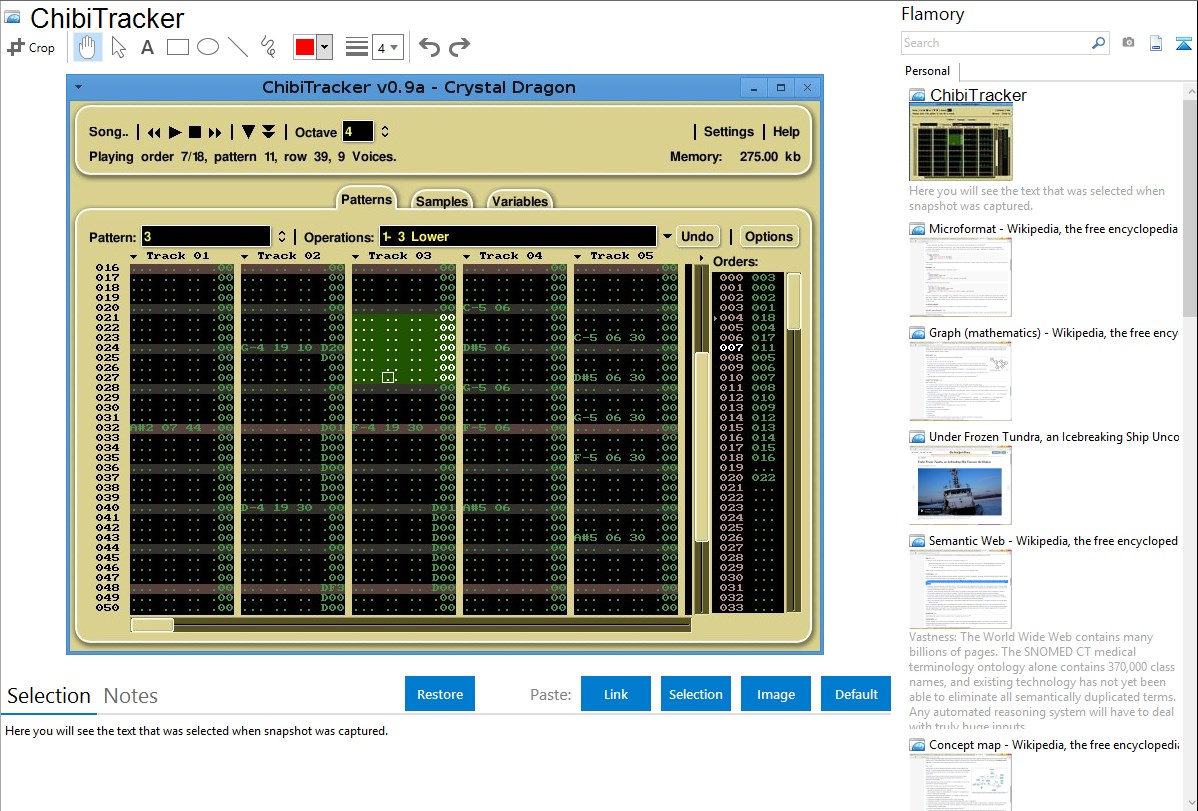Click the camera capture icon
Viewport: 1198px width, 811px height.
click(1128, 43)
